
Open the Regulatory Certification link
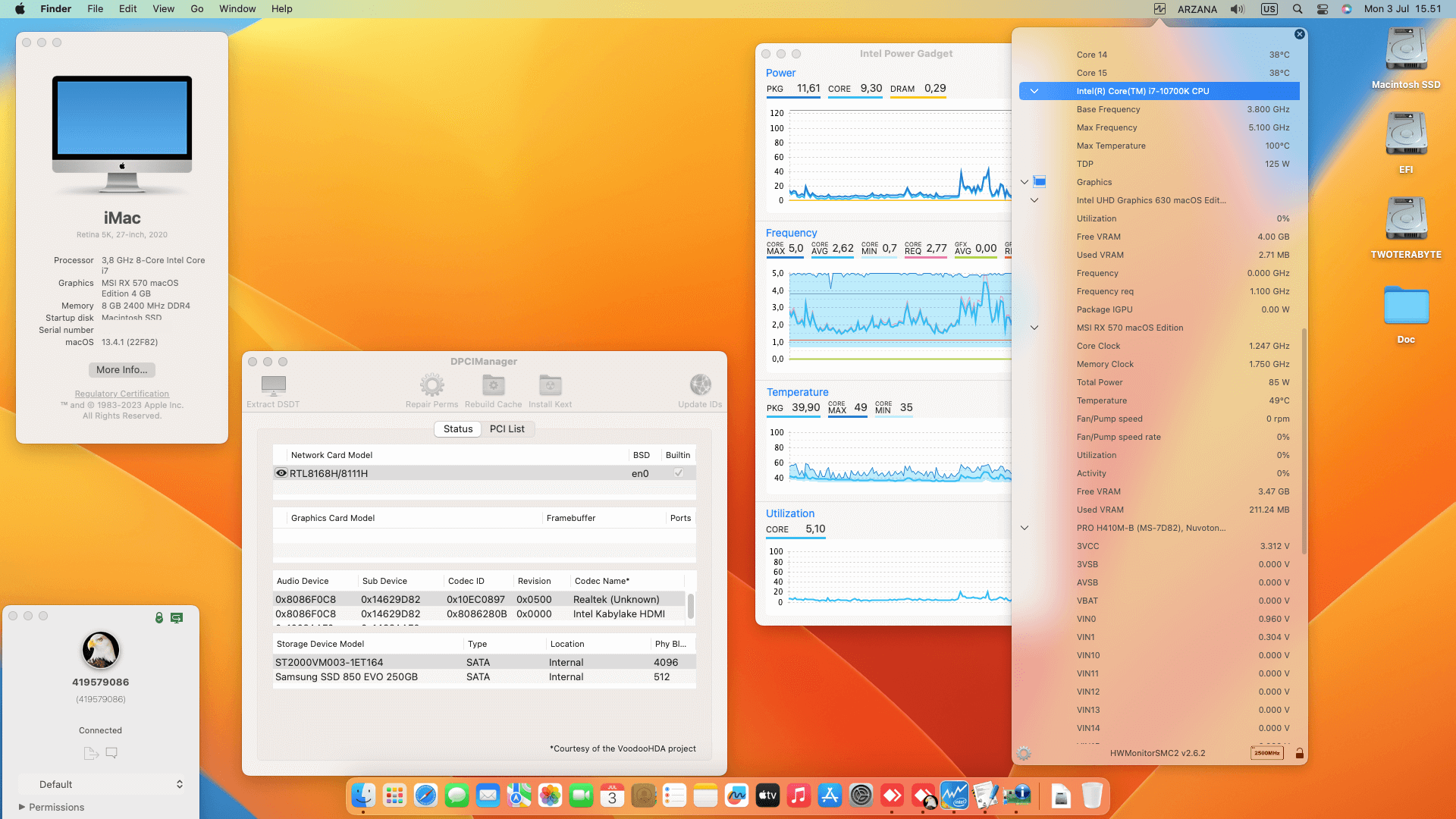(x=122, y=394)
